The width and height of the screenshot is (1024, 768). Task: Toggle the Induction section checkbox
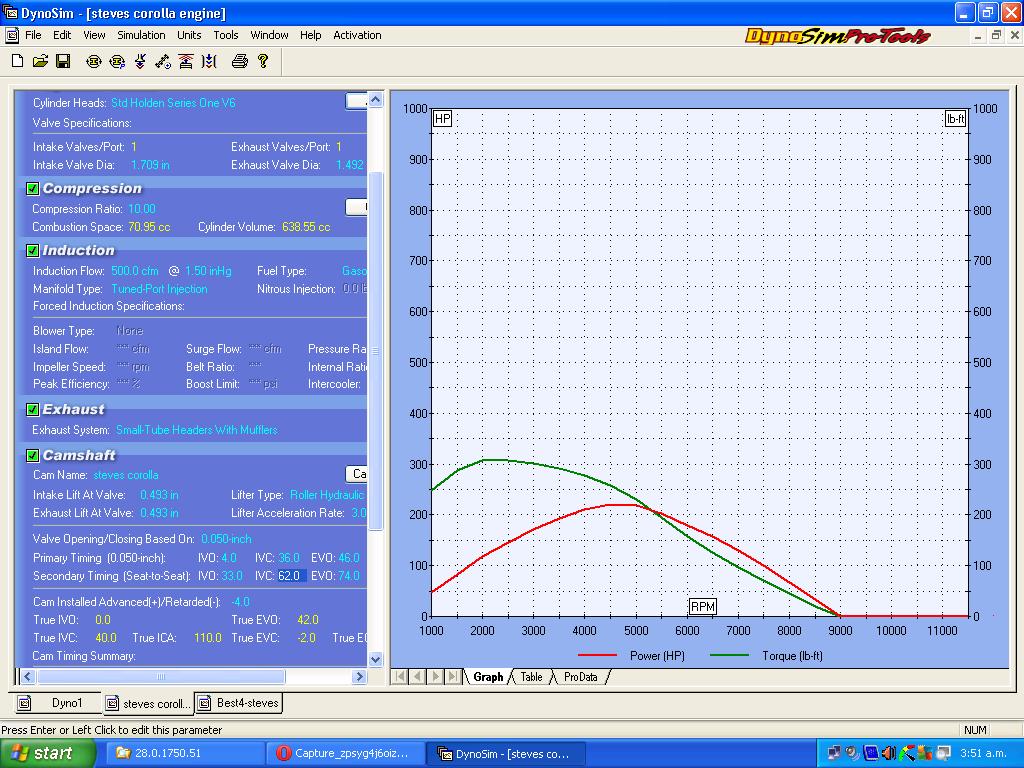[x=32, y=250]
